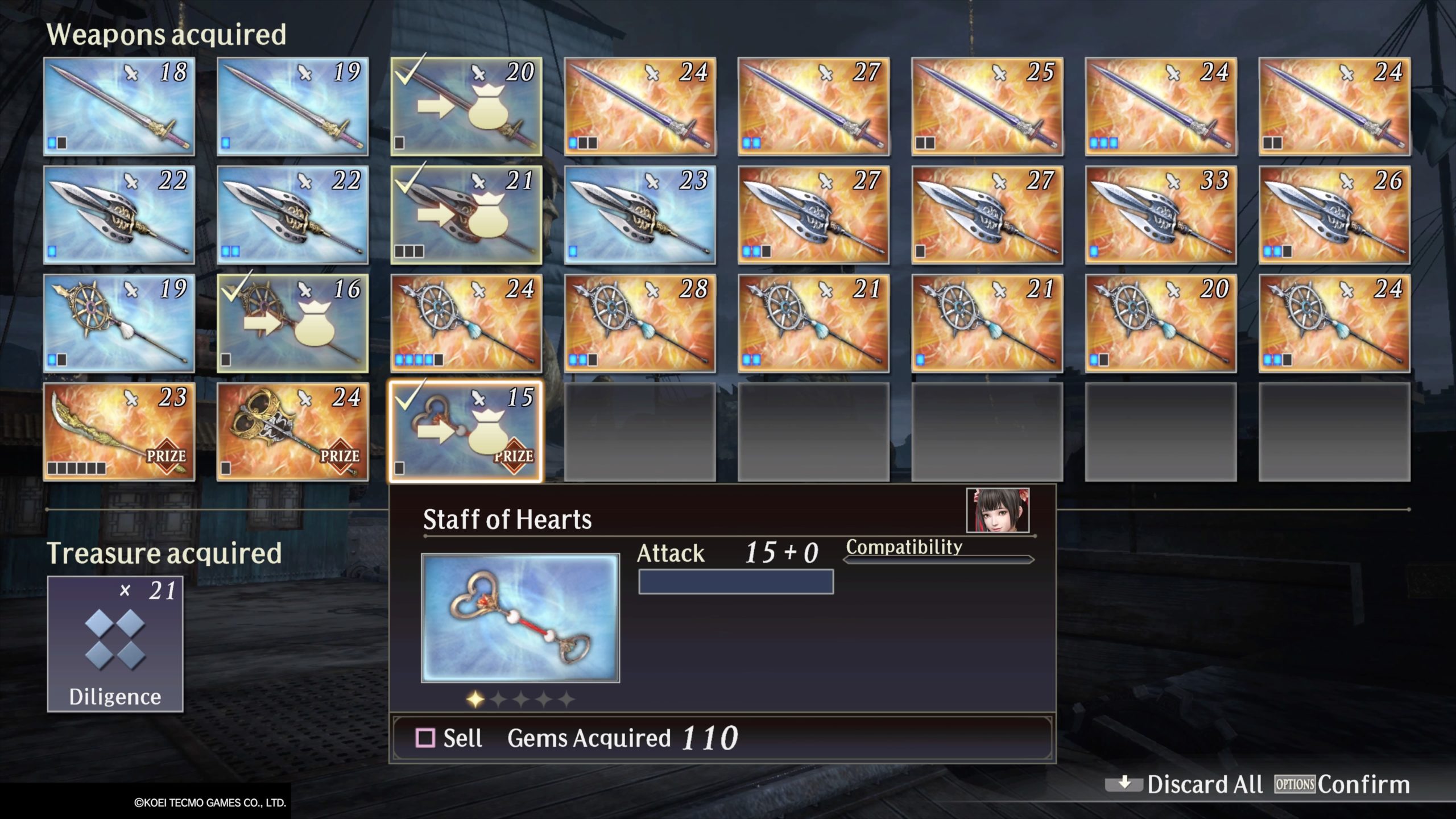Select the attack 33 halberd weapon

tap(1161, 215)
